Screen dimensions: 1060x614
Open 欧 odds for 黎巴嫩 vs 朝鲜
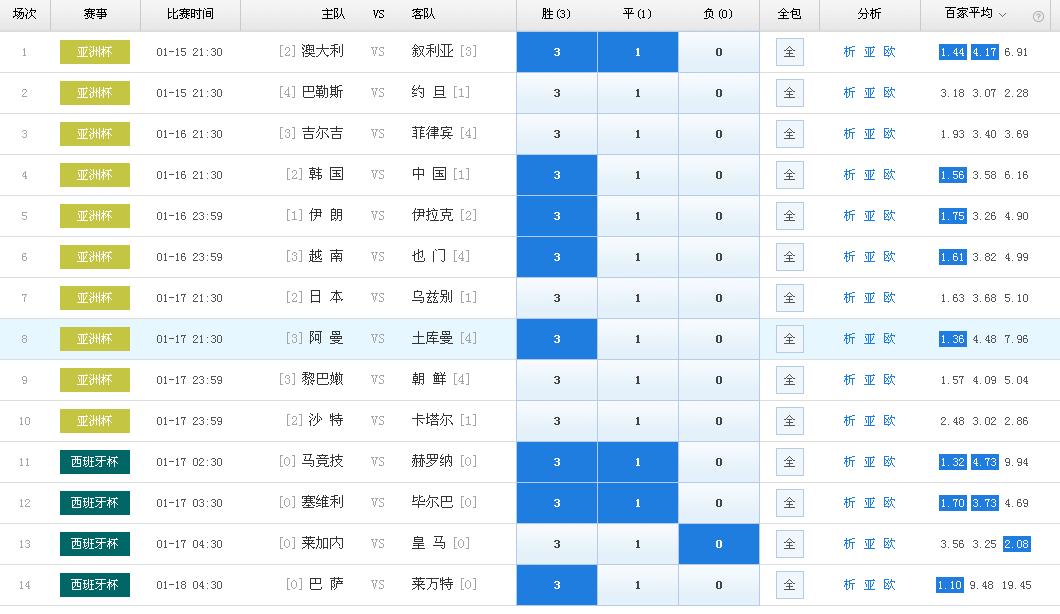point(890,380)
